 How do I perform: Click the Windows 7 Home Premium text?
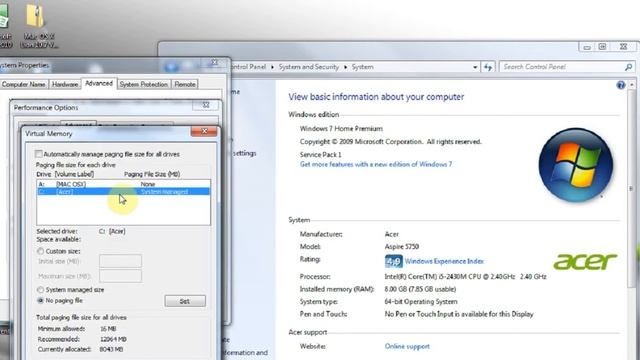[341, 129]
